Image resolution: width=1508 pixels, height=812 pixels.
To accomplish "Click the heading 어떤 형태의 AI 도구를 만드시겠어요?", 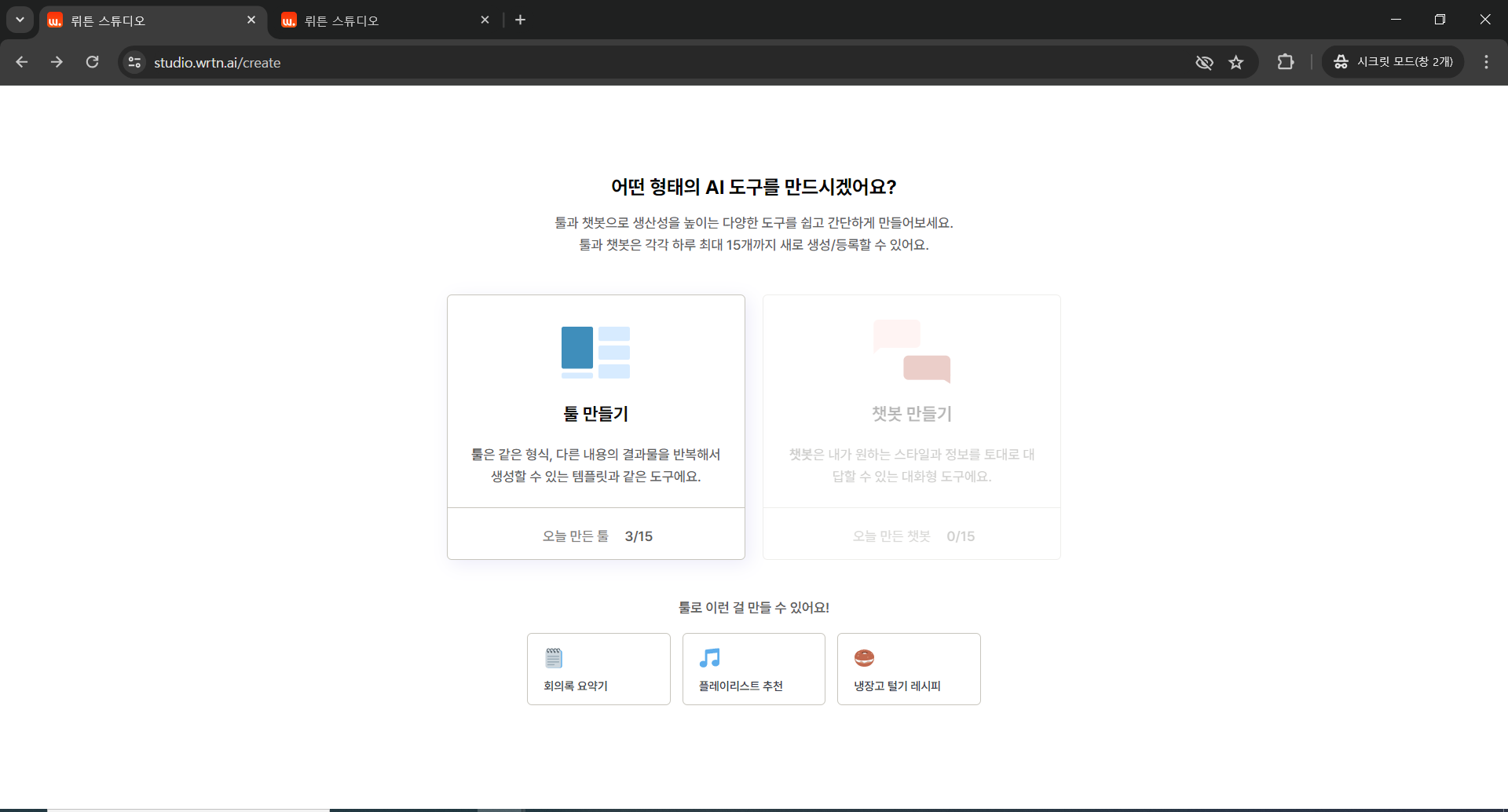I will [754, 187].
